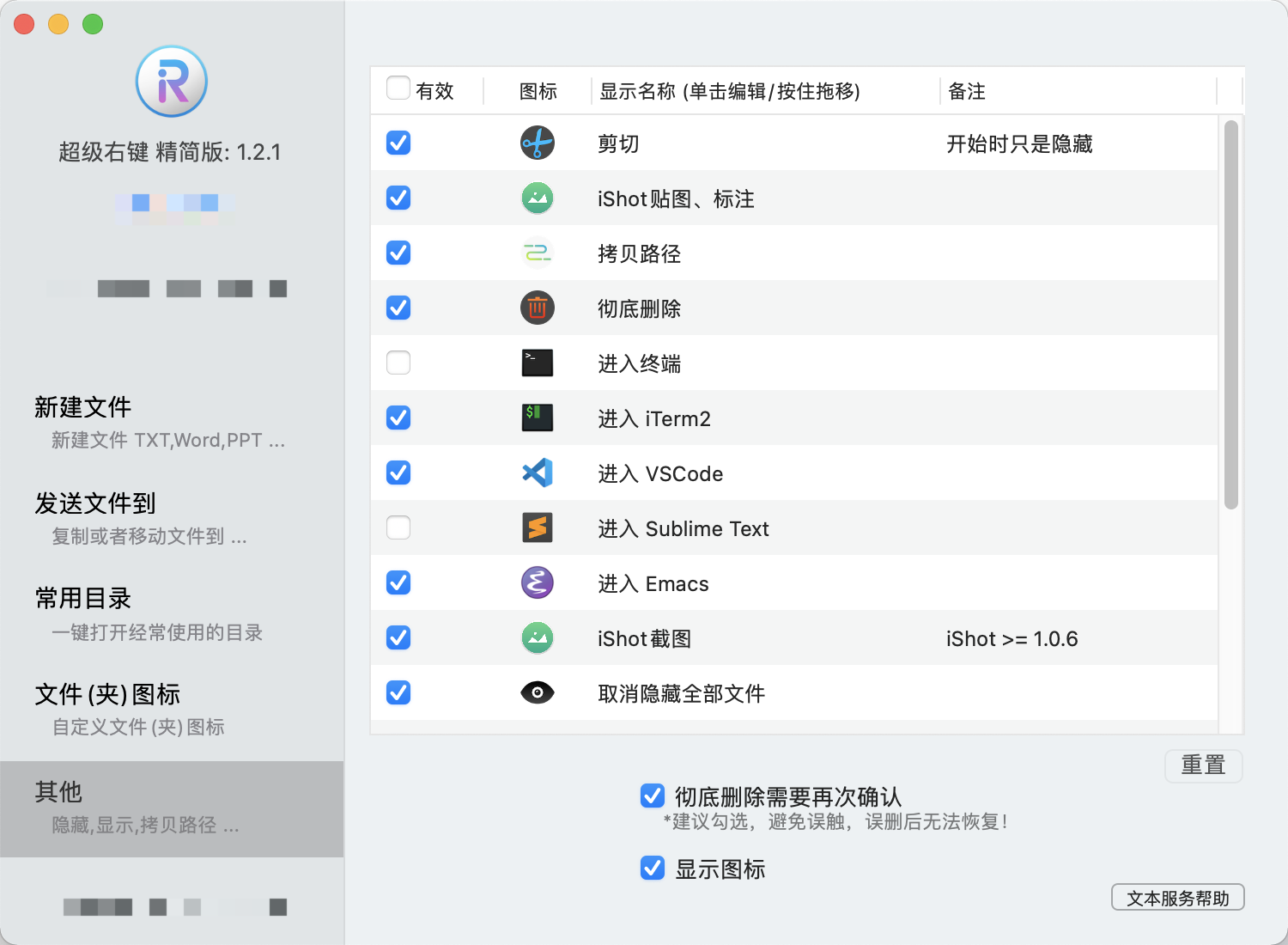The width and height of the screenshot is (1288, 945).
Task: Click the iShot icon beside iShot截图
Action: (538, 637)
